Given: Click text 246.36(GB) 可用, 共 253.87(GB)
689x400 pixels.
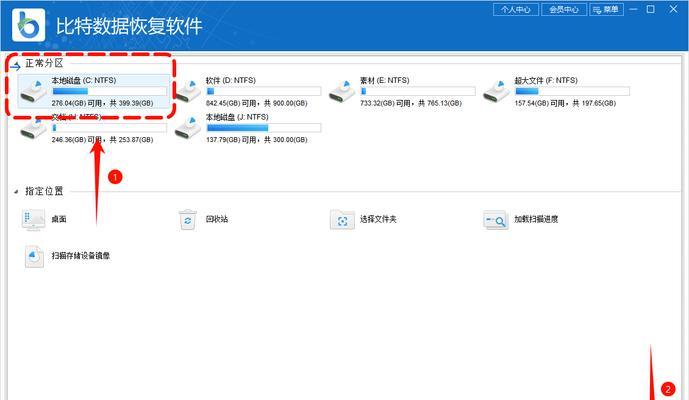Looking at the screenshot, I should [102, 140].
